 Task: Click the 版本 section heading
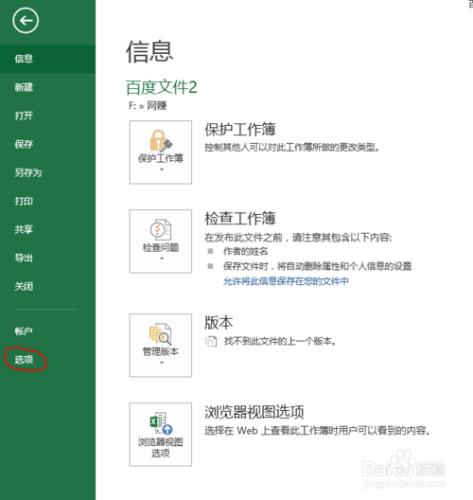219,322
